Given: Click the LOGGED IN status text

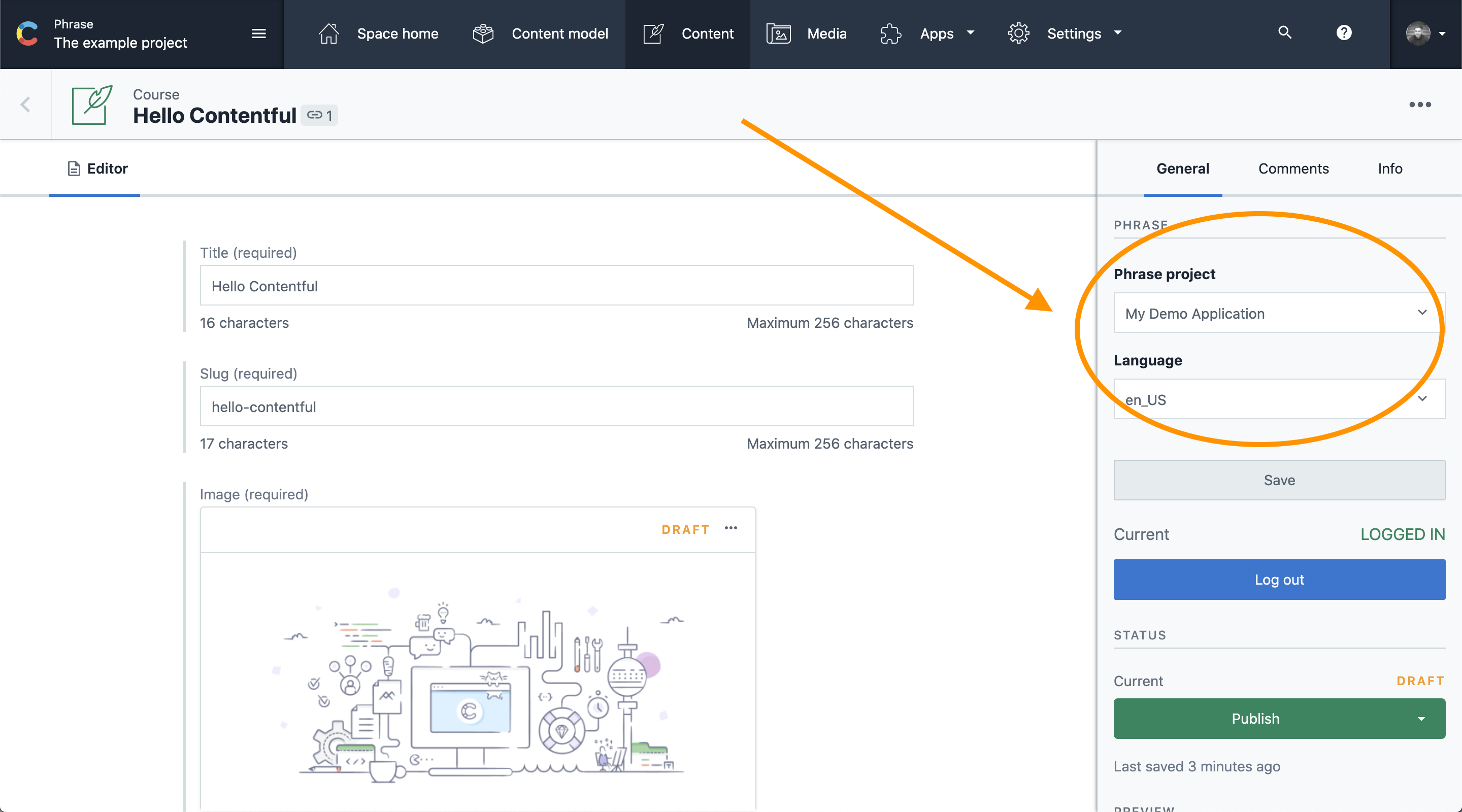Looking at the screenshot, I should coord(1403,534).
